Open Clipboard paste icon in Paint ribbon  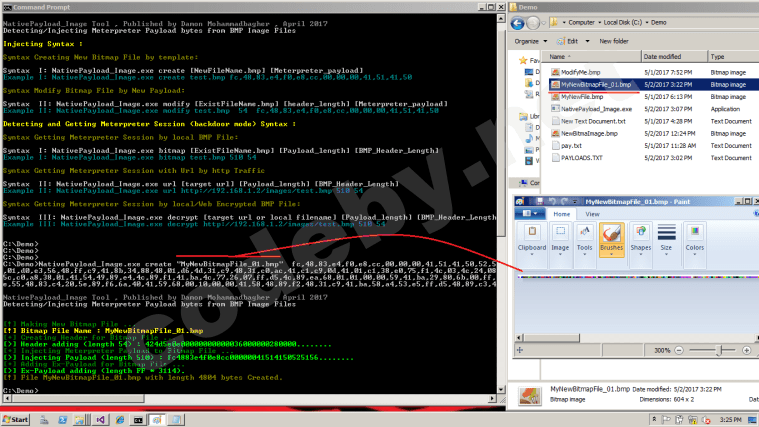[532, 231]
